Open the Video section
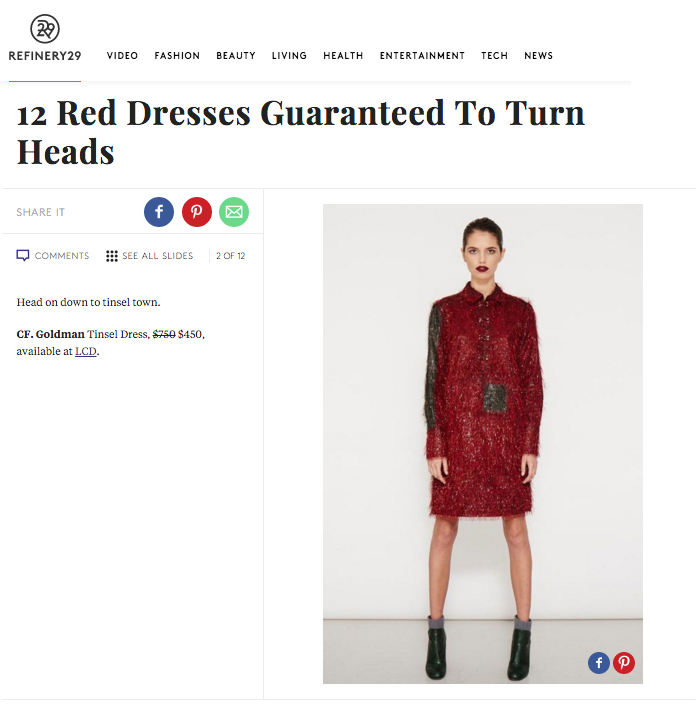This screenshot has height=705, width=696. [x=122, y=56]
